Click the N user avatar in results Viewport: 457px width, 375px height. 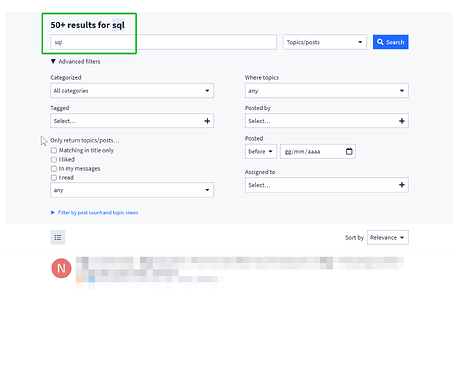click(x=61, y=268)
